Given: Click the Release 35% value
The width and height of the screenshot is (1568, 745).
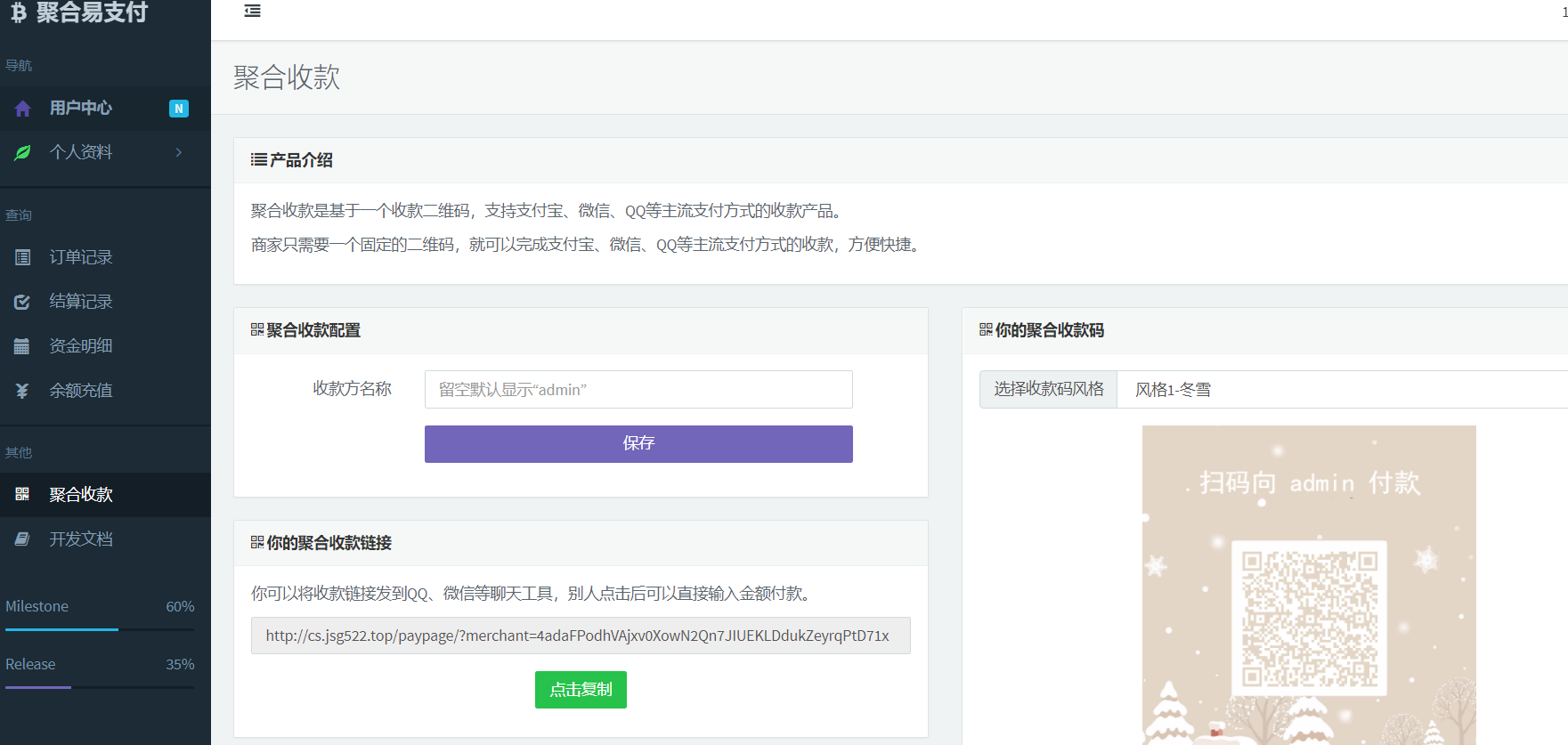Looking at the screenshot, I should click(180, 664).
